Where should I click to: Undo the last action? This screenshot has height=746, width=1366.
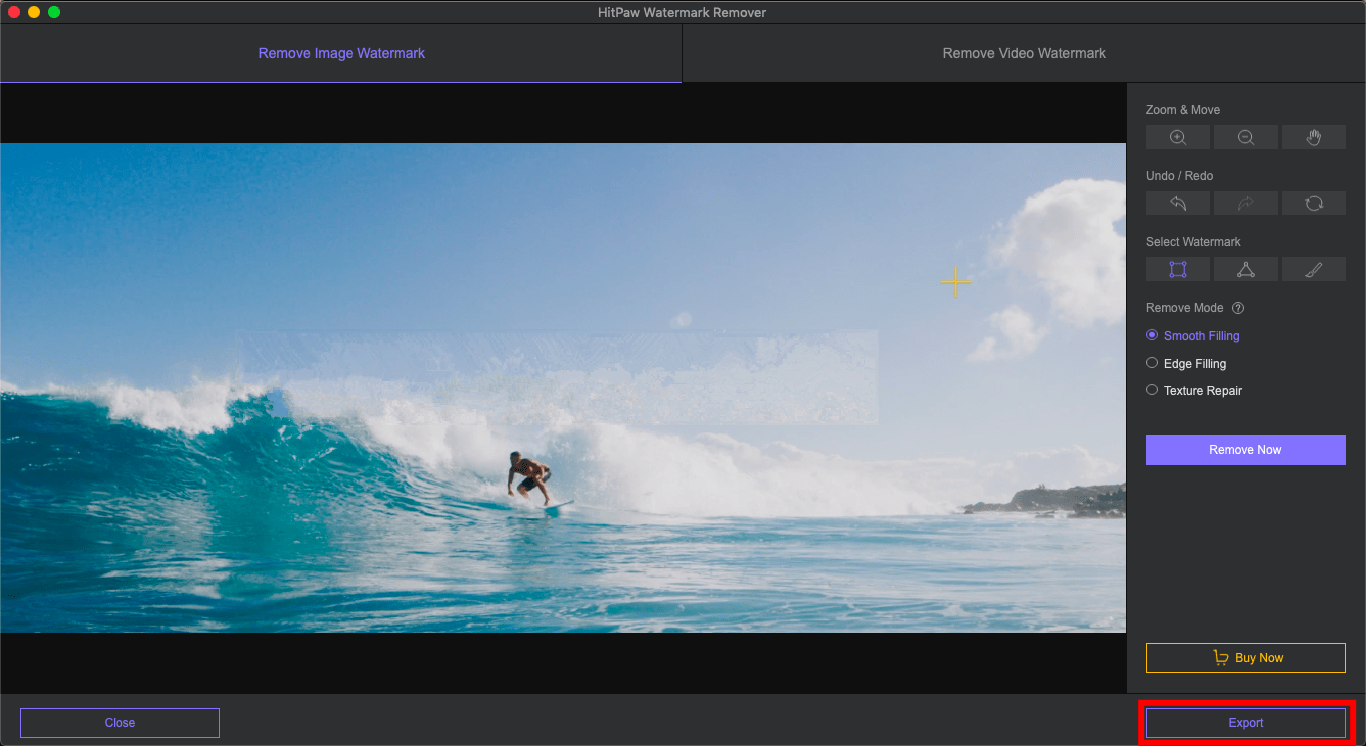point(1178,203)
